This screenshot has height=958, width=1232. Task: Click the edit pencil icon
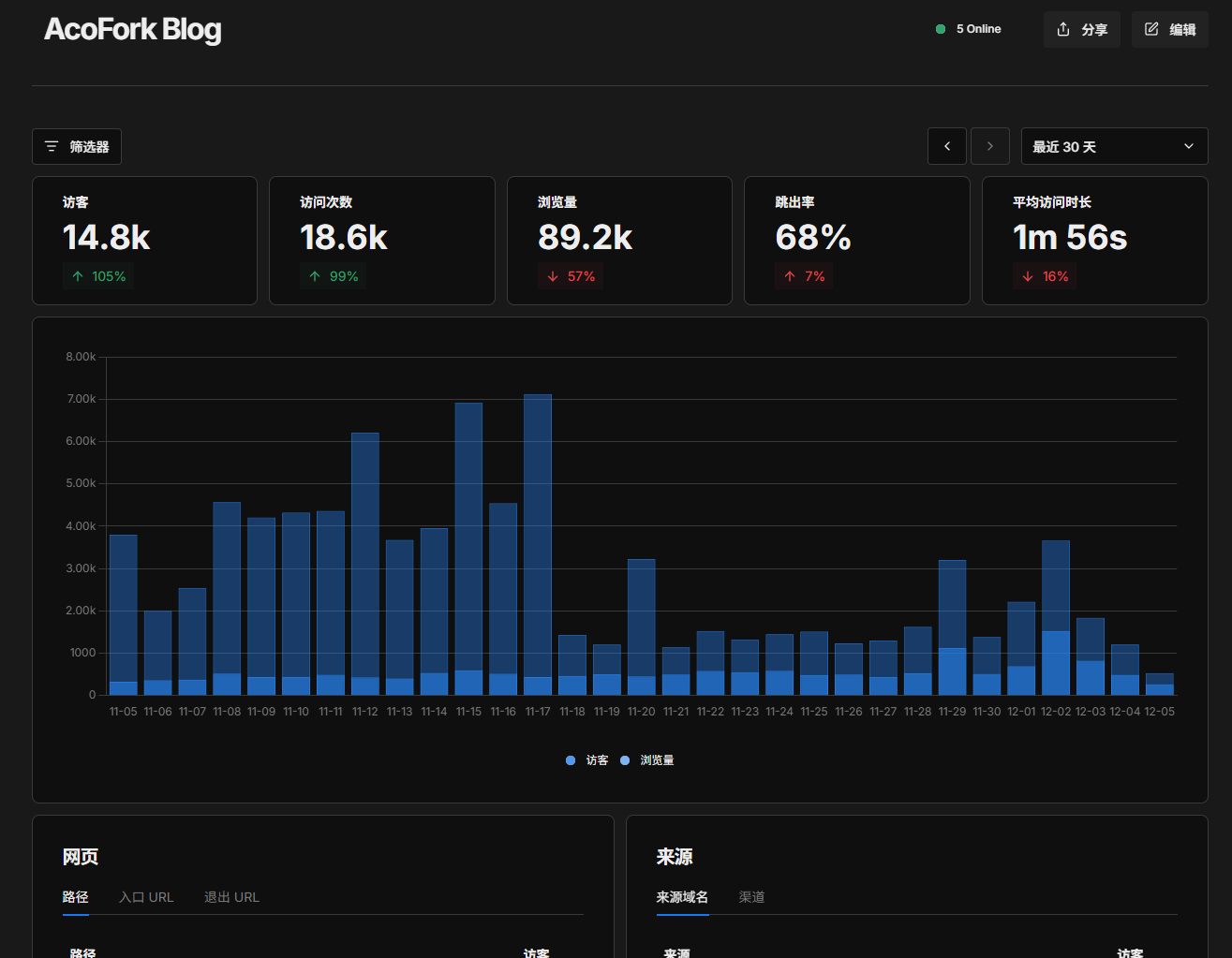click(x=1151, y=29)
